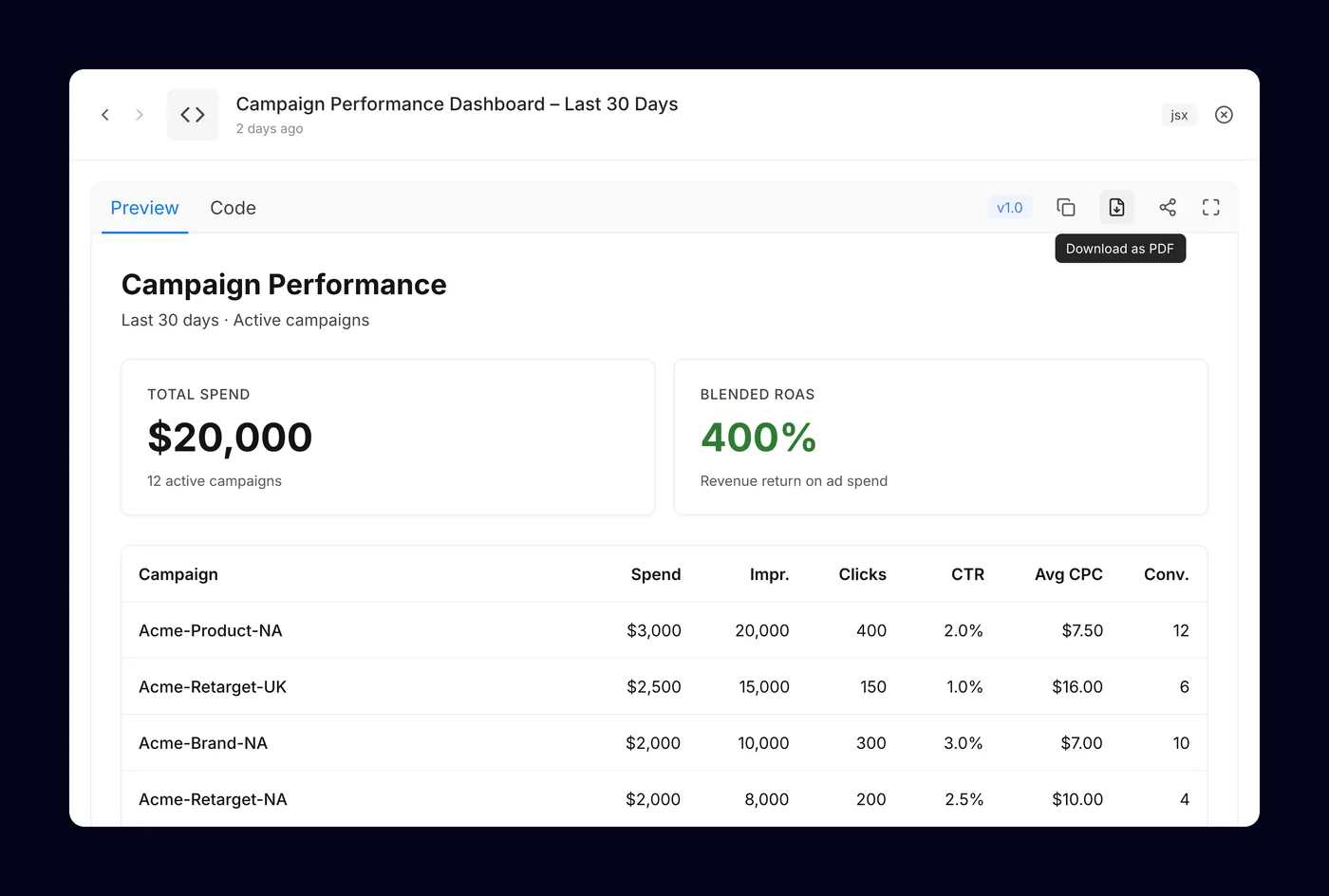Screen dimensions: 1329x896
Task: Click 8,000 impressions for Acme-Retarget-NA
Action: pyautogui.click(x=767, y=799)
